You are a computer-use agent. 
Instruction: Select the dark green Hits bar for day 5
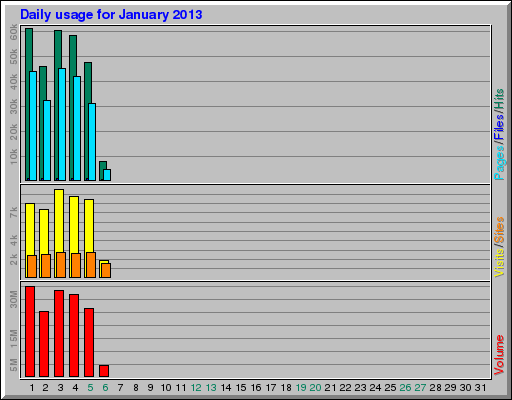point(88,121)
